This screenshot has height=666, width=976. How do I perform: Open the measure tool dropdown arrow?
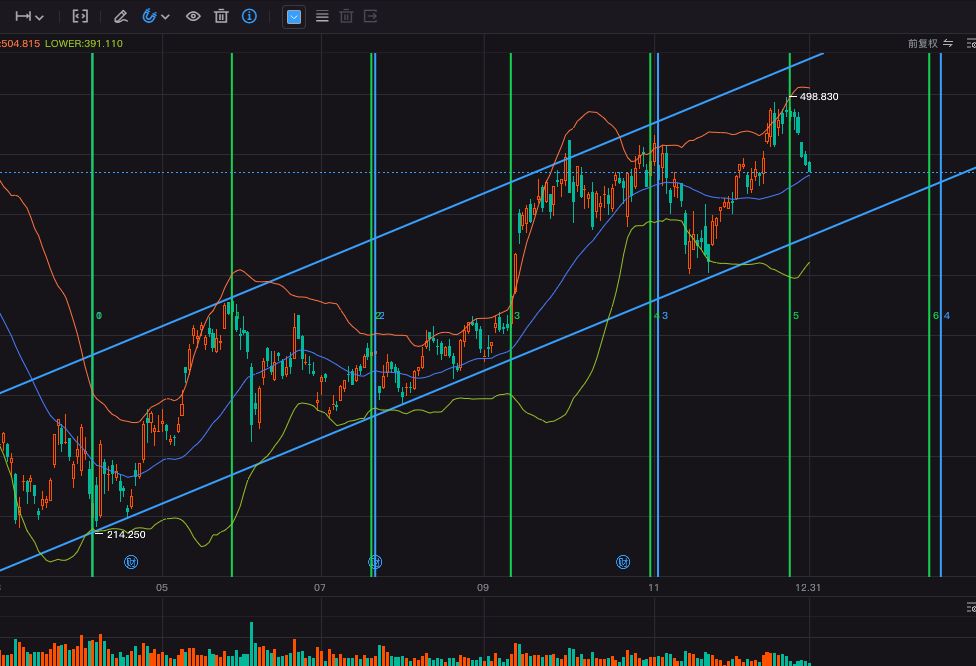coord(40,17)
